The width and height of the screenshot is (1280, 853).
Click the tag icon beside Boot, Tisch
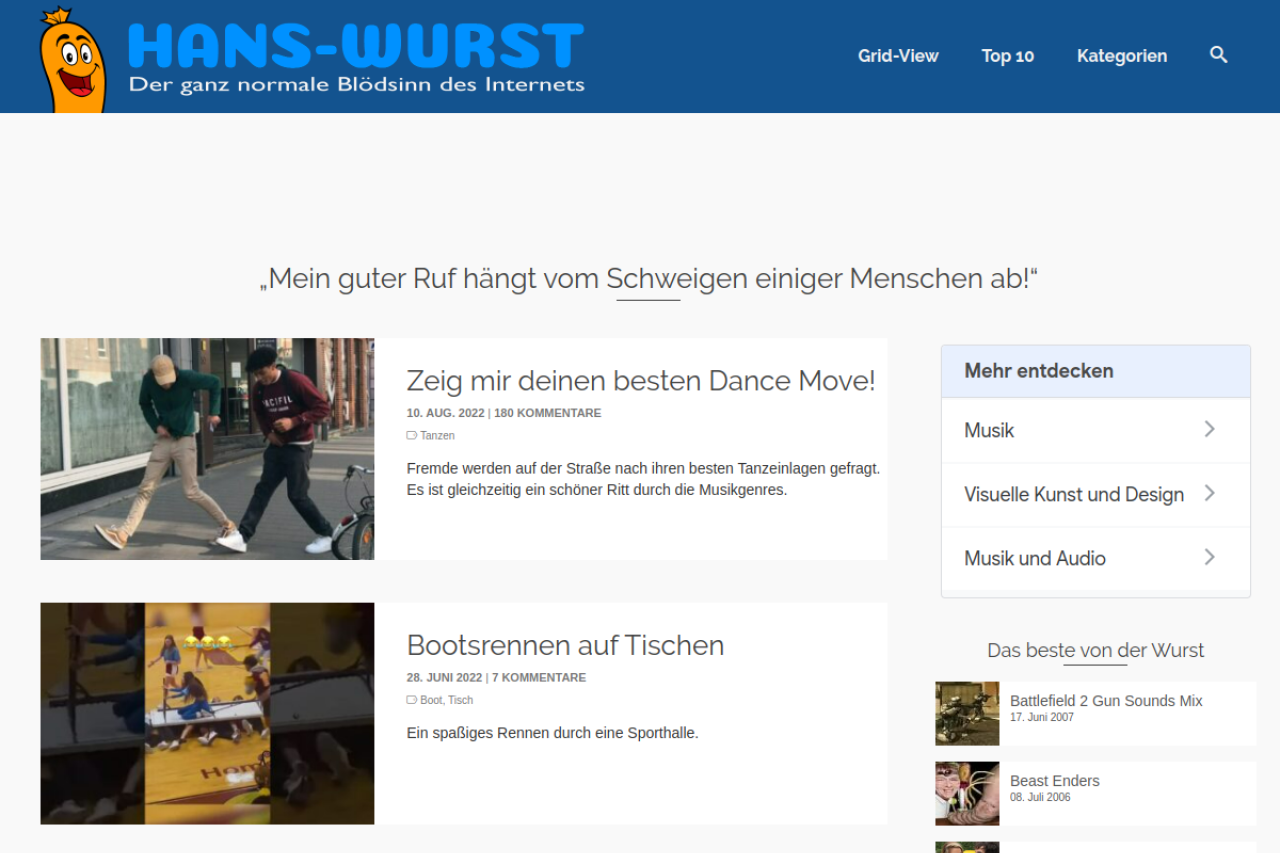411,700
